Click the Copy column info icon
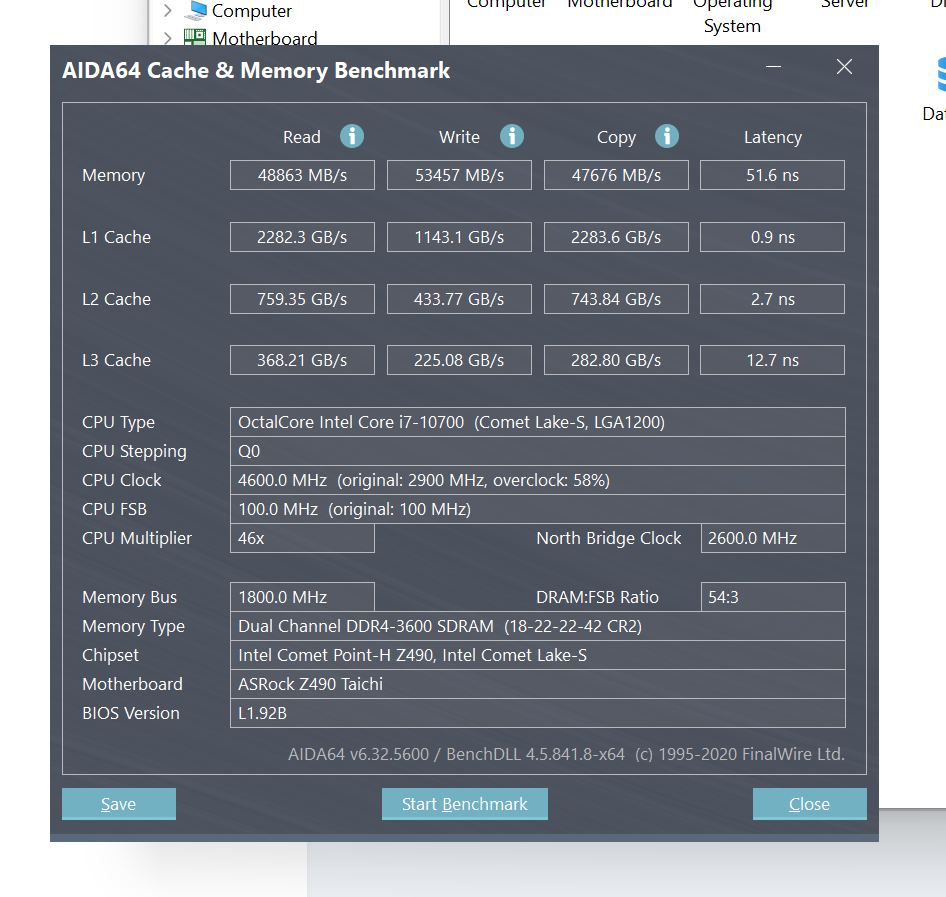 pos(666,136)
